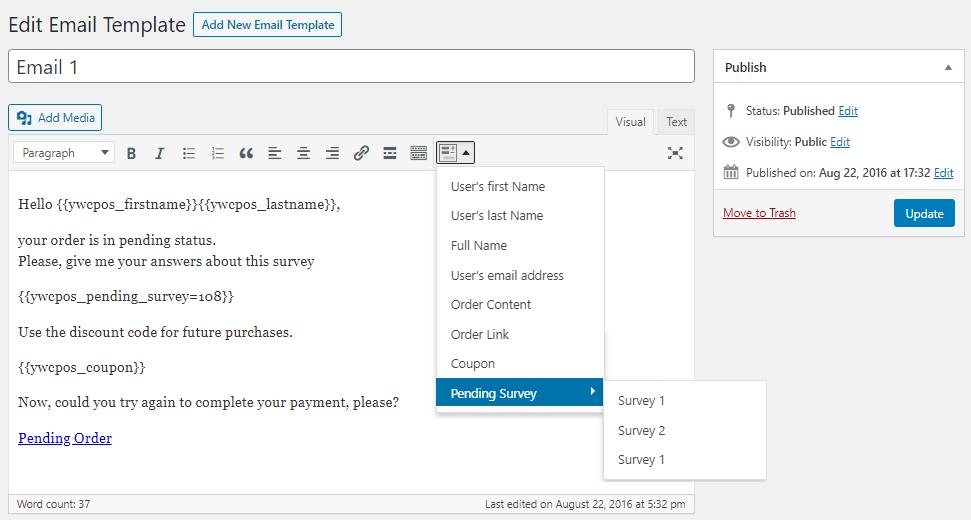Insert or edit a link icon

pyautogui.click(x=361, y=153)
